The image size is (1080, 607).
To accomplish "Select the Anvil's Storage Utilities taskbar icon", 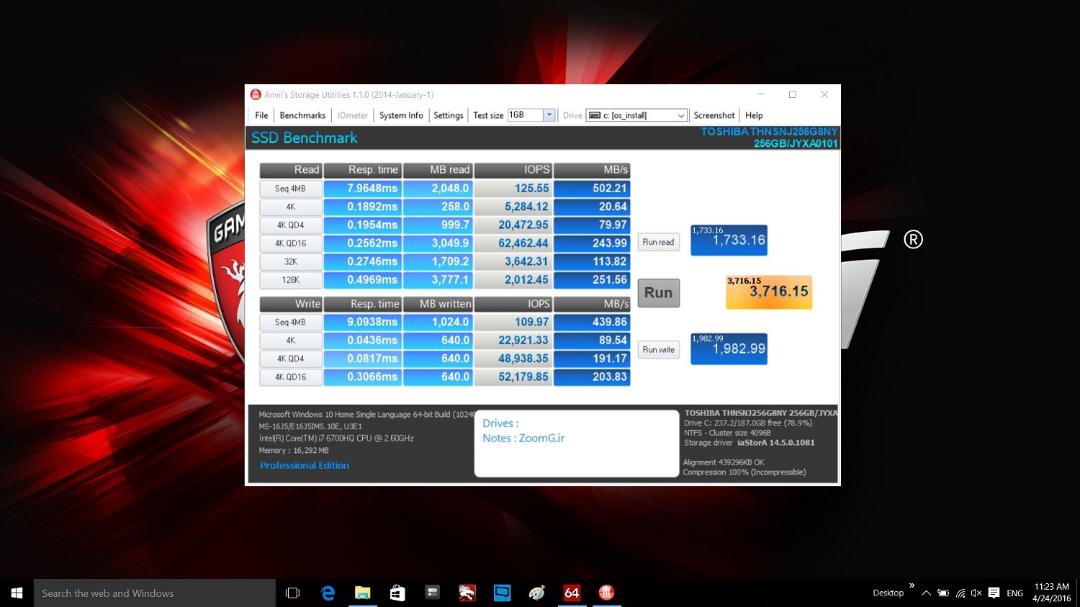I will 606,593.
